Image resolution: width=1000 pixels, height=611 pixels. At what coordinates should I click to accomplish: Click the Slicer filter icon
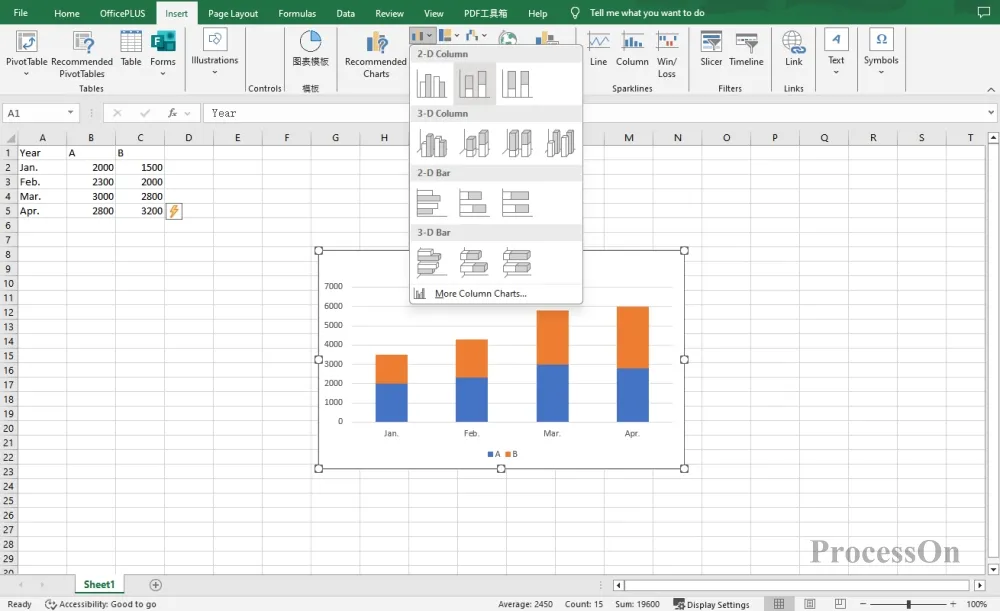point(711,48)
